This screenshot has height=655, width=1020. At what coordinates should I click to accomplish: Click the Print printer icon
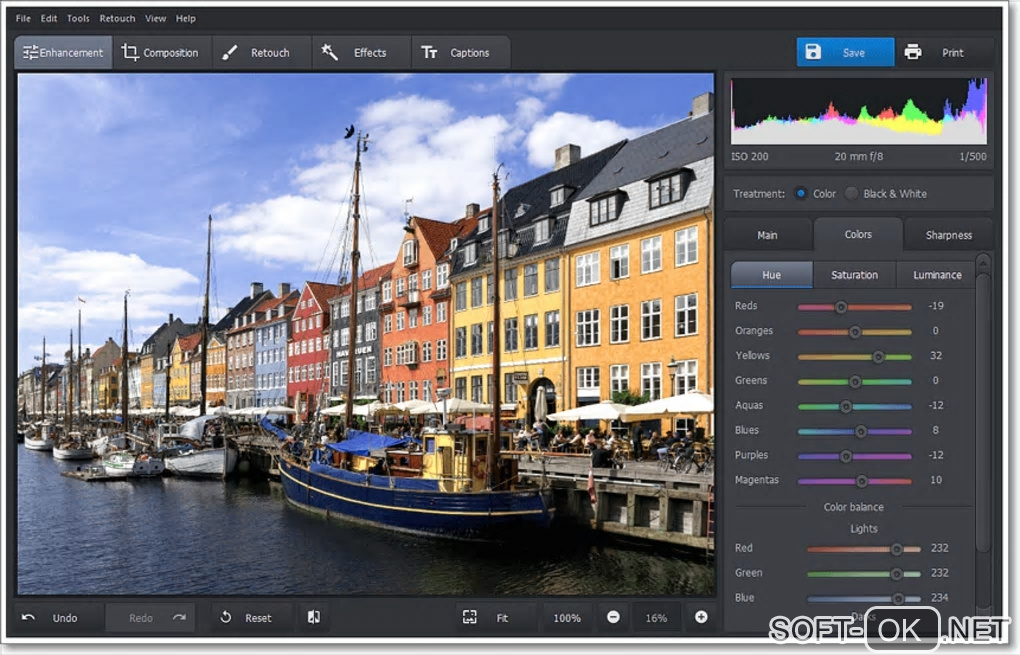912,52
